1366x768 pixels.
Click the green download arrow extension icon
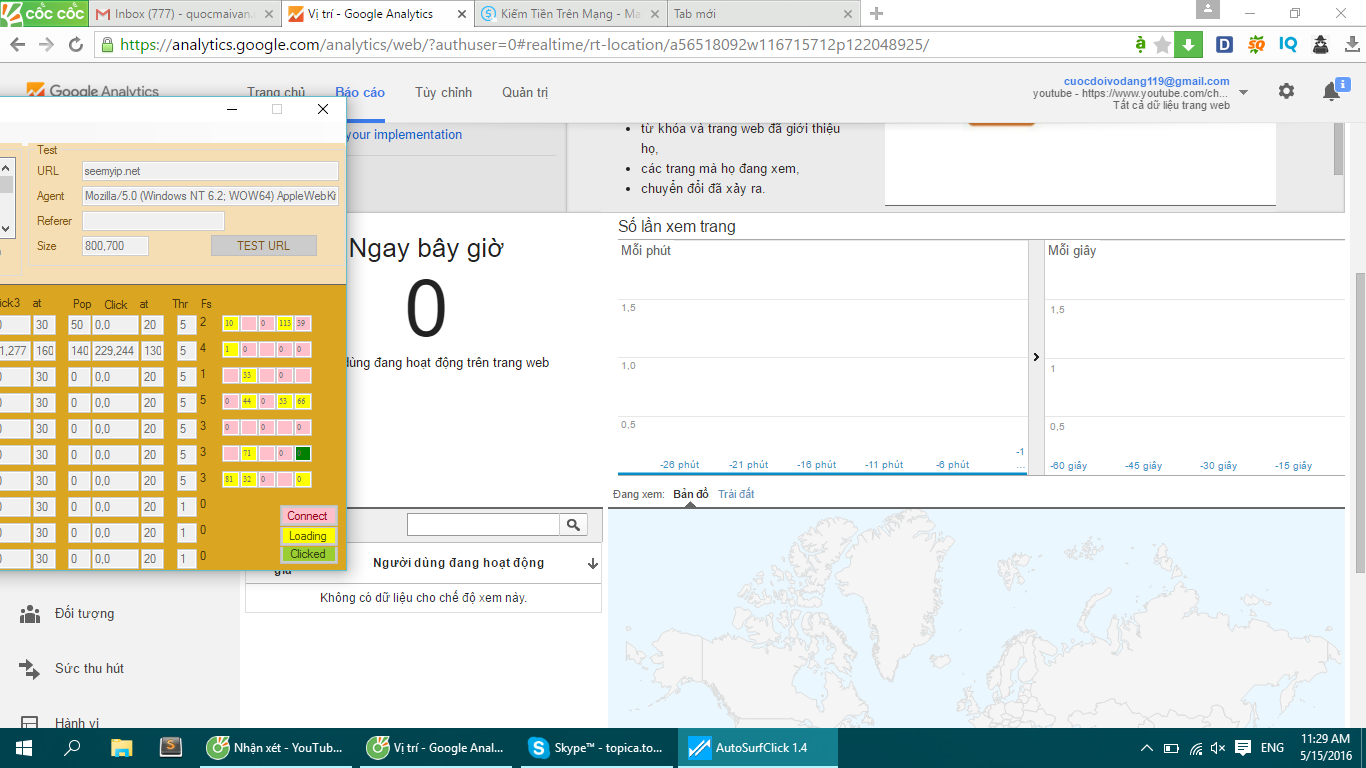[1188, 45]
